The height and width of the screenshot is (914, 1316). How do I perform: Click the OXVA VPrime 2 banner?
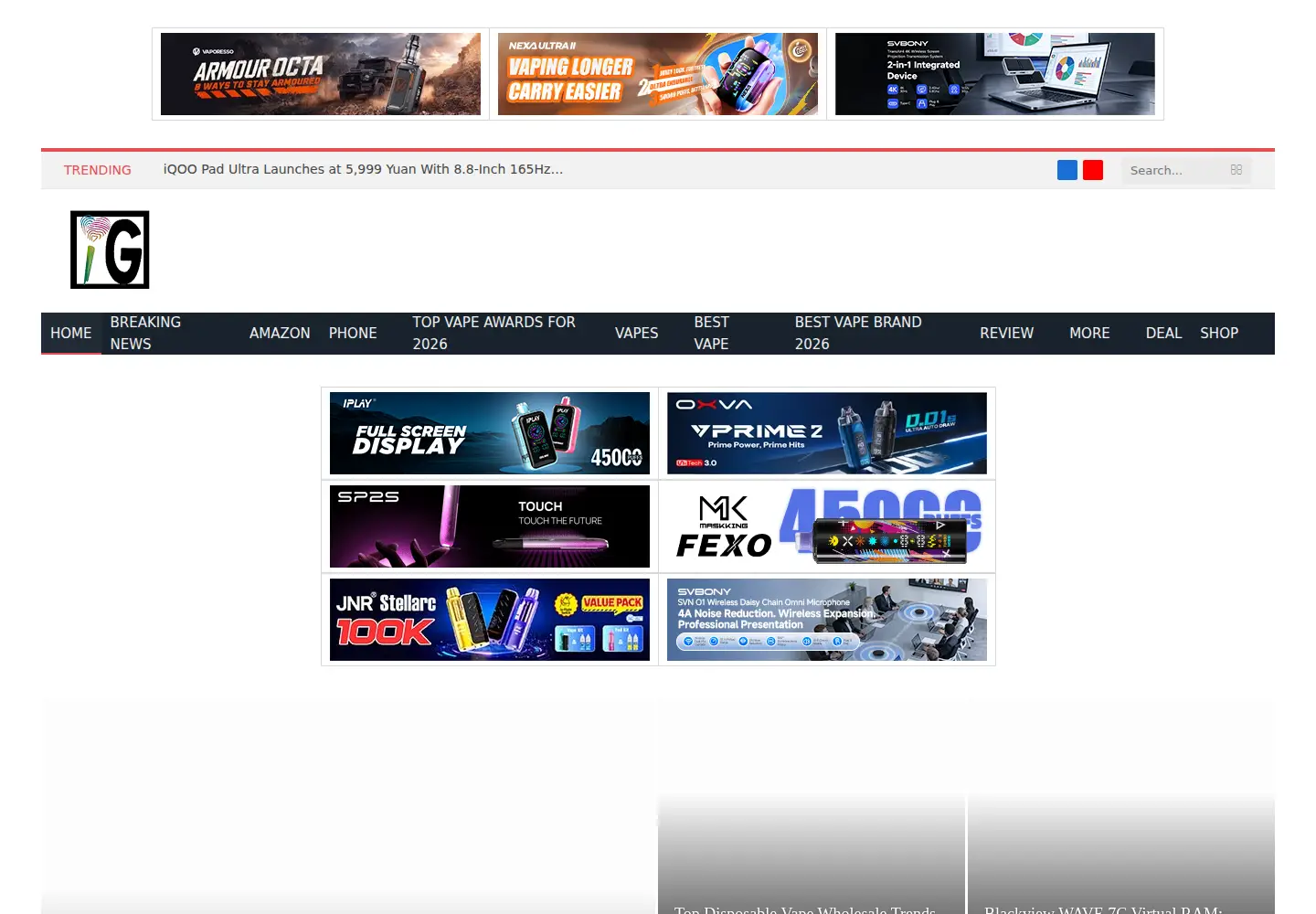coord(827,433)
